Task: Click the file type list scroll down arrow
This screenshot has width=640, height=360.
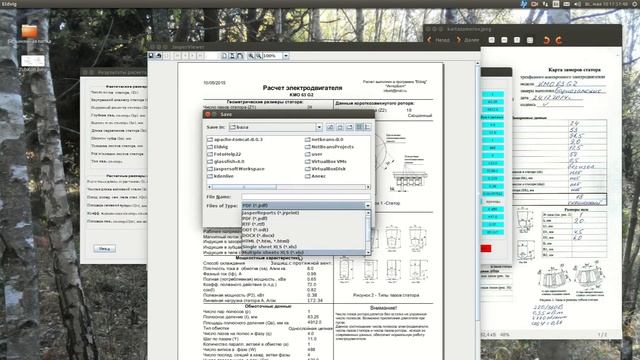Action: coord(368,253)
